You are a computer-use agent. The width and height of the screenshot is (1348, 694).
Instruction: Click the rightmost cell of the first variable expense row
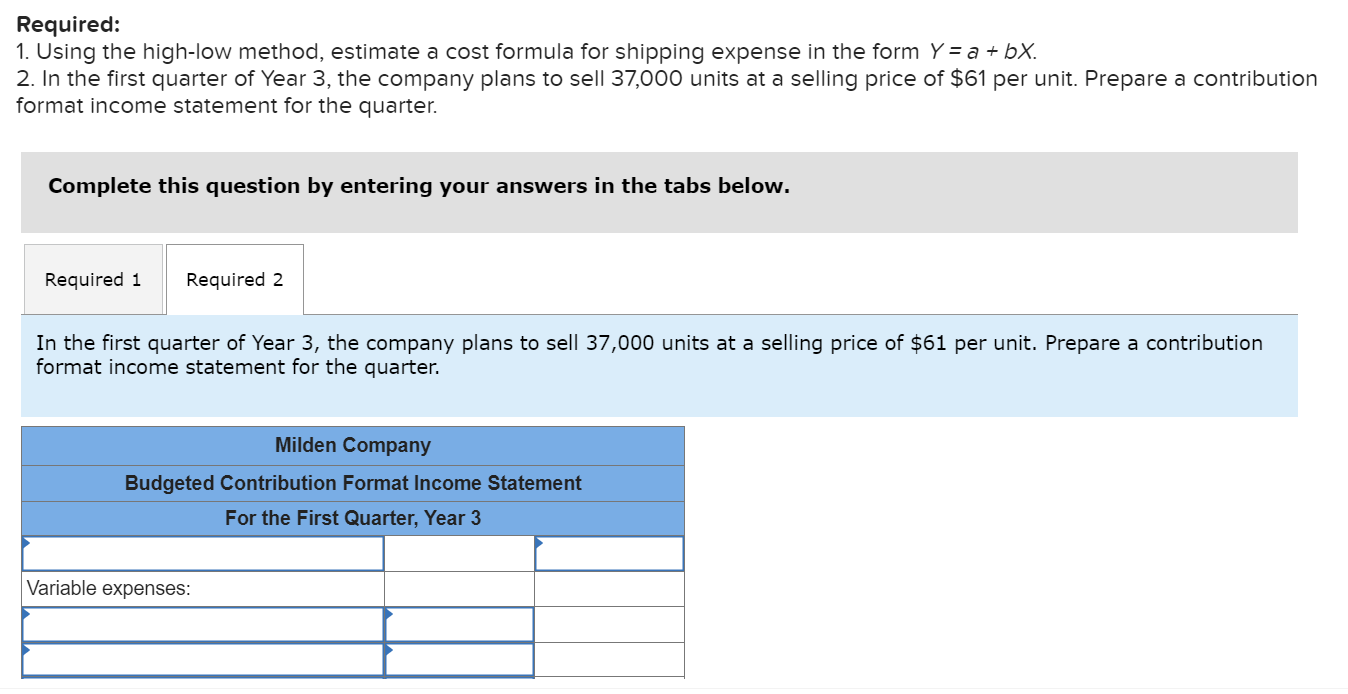click(608, 624)
